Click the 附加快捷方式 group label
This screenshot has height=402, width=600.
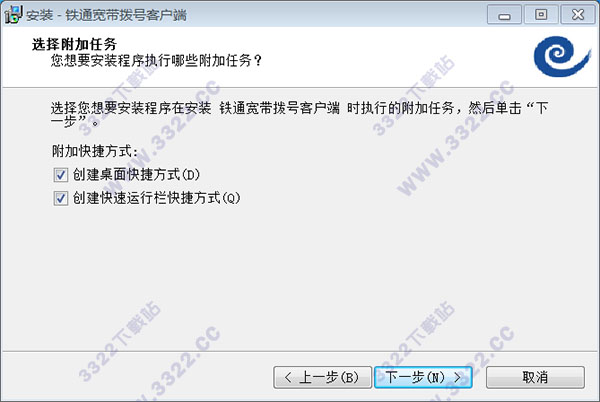(x=95, y=151)
